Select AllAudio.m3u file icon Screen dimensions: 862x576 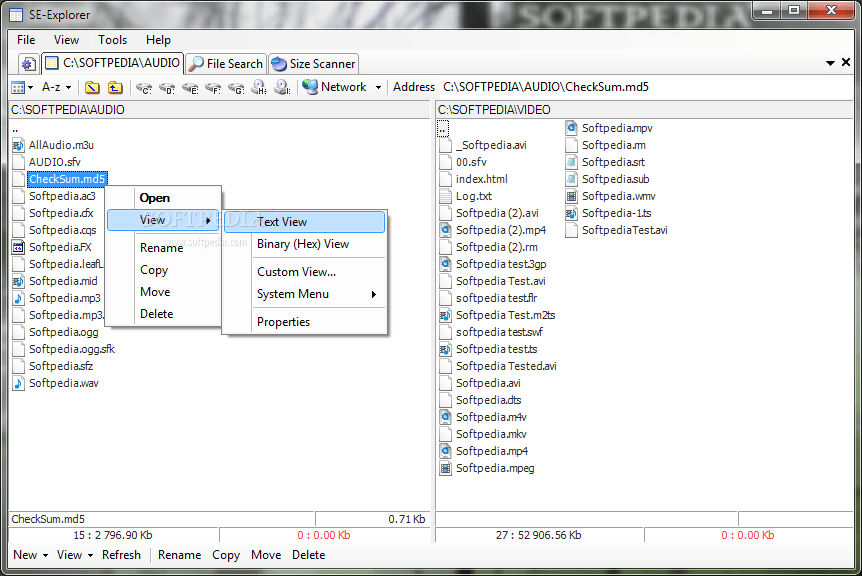click(x=18, y=145)
